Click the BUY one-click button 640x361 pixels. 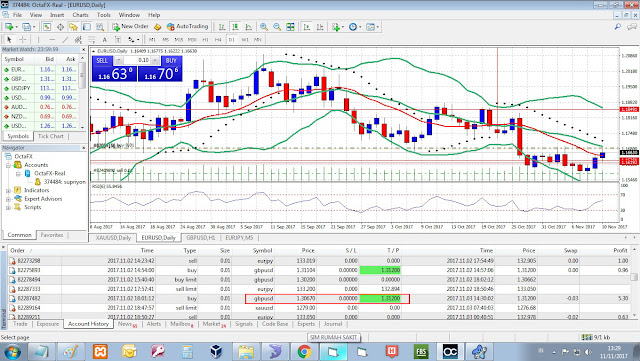171,60
